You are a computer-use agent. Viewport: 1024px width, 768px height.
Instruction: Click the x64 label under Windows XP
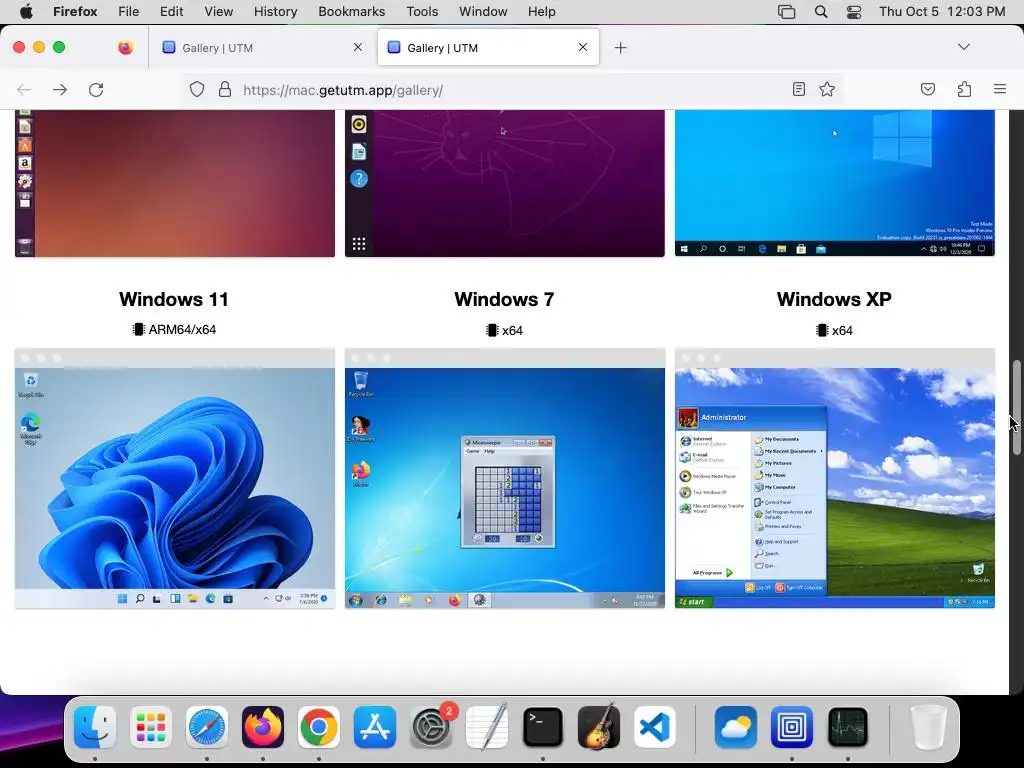[x=834, y=330]
